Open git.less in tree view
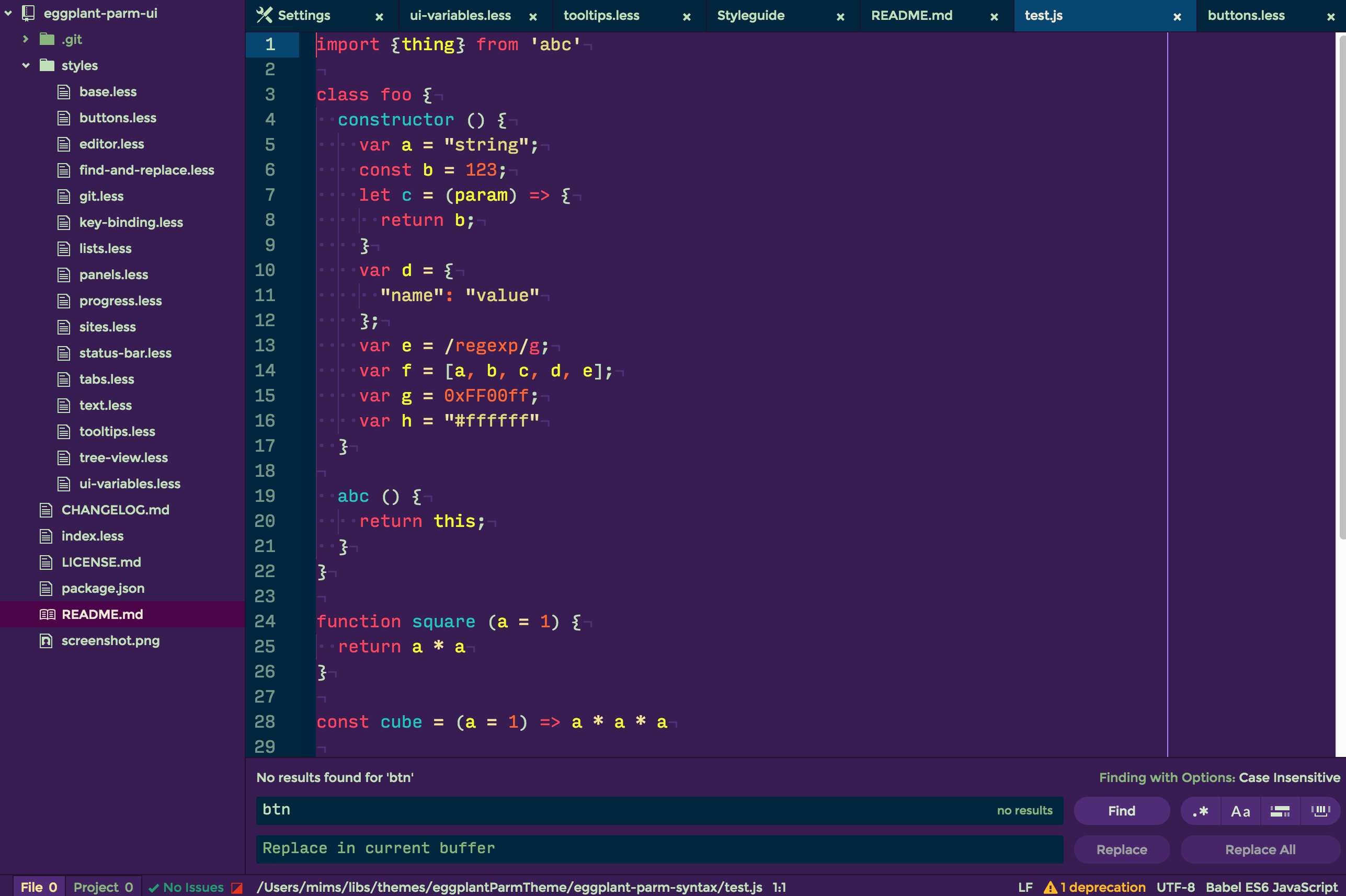Image resolution: width=1346 pixels, height=896 pixels. click(101, 196)
